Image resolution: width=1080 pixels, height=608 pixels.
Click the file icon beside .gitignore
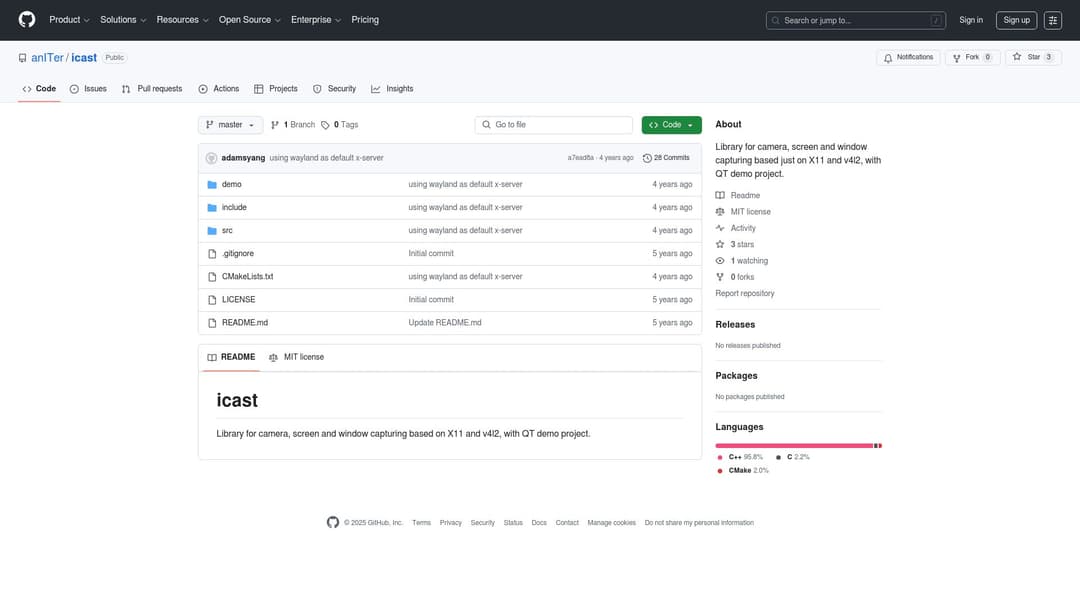point(212,253)
